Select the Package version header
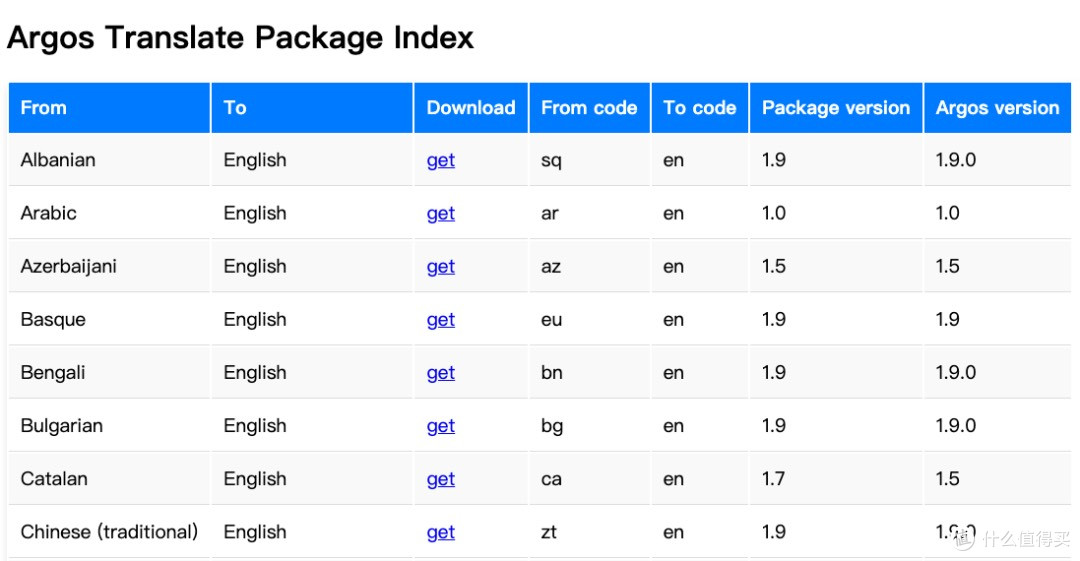 [836, 108]
